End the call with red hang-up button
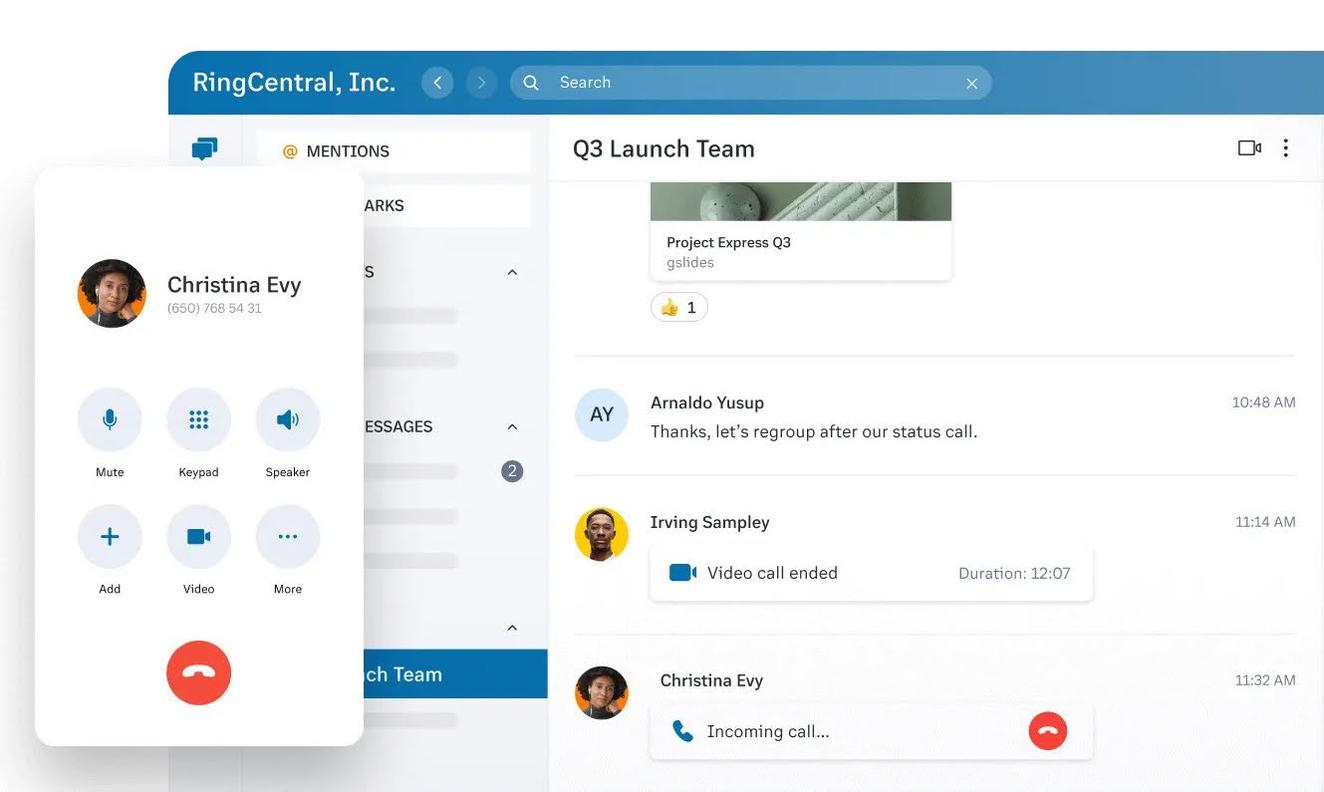 pyautogui.click(x=199, y=673)
